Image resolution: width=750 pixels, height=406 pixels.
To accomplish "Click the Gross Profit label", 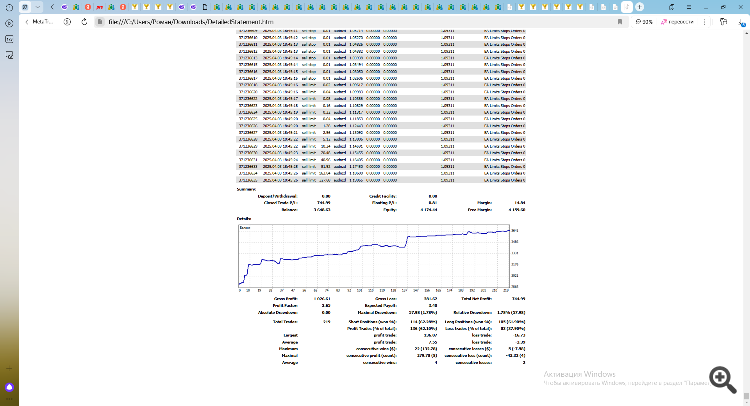I will (x=286, y=298).
